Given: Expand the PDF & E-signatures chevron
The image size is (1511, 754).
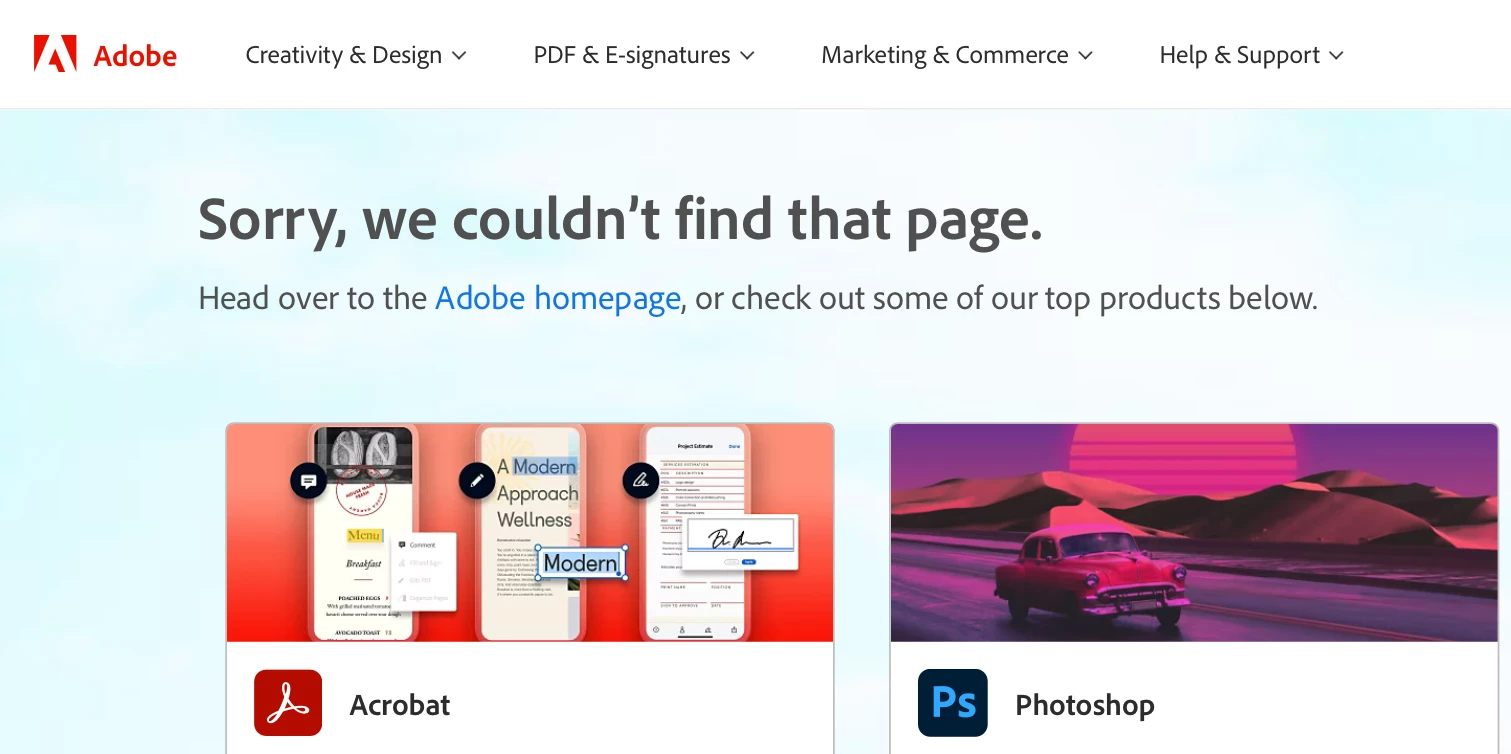Looking at the screenshot, I should [747, 56].
